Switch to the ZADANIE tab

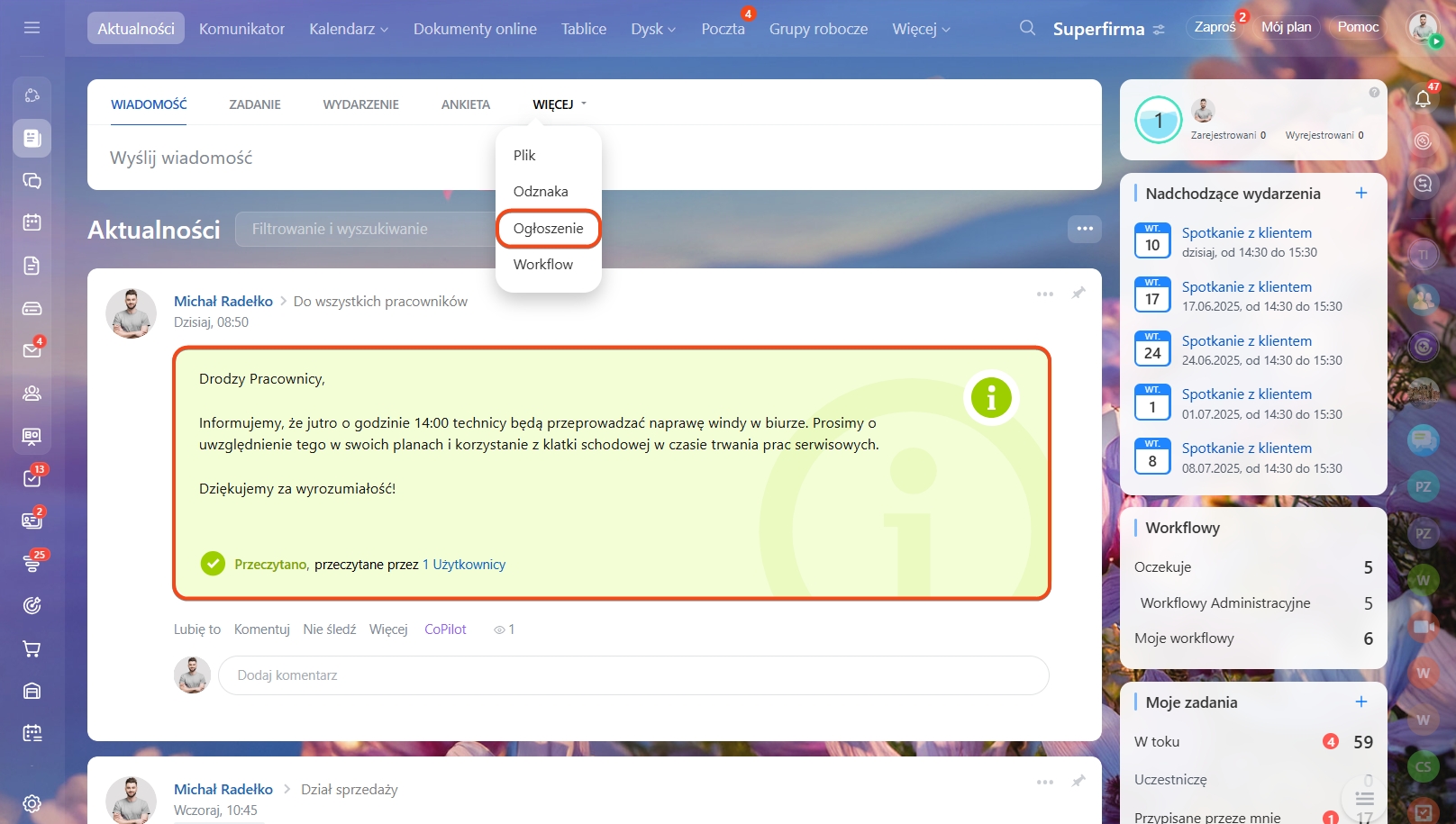point(255,104)
